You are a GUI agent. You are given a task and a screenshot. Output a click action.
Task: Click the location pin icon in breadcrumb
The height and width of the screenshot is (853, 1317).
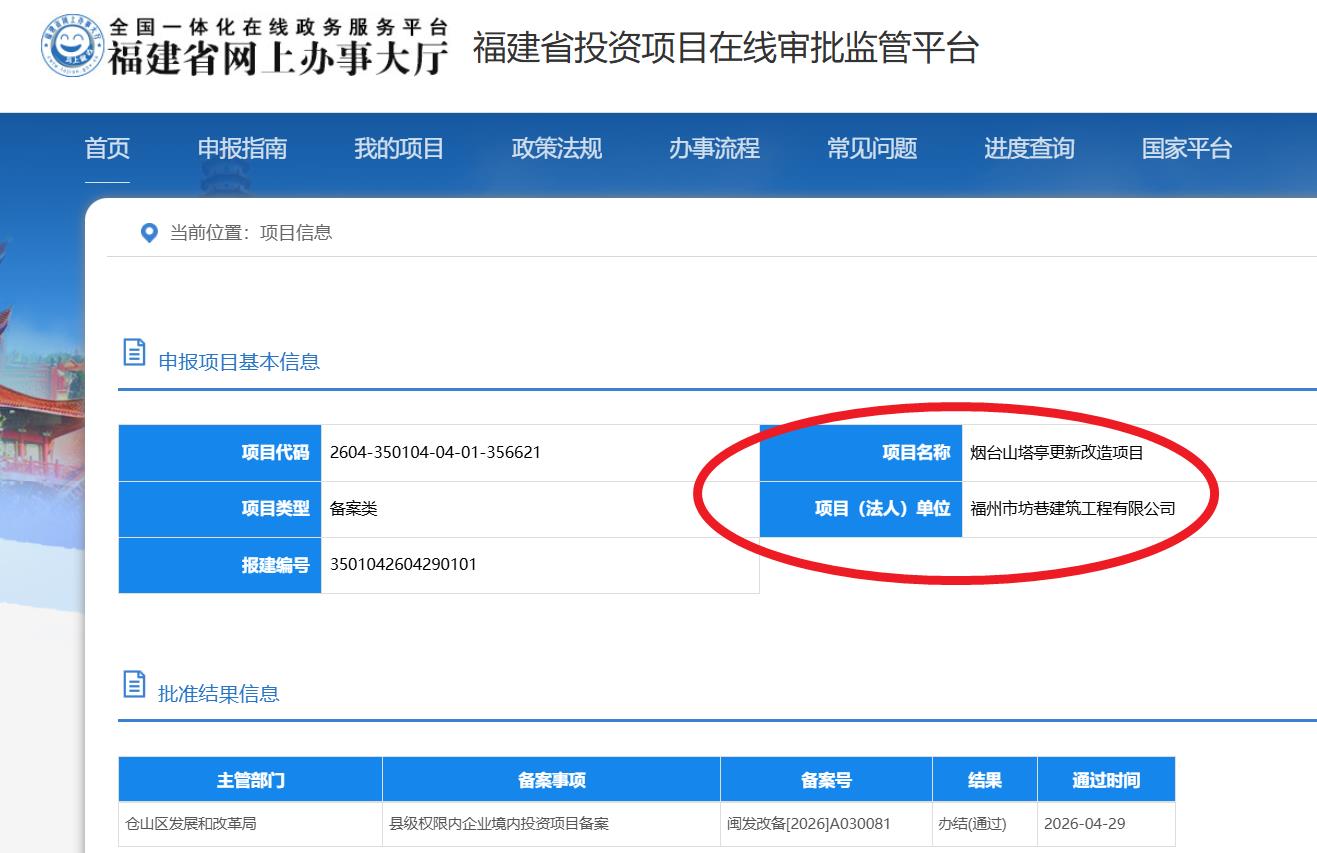tap(149, 233)
